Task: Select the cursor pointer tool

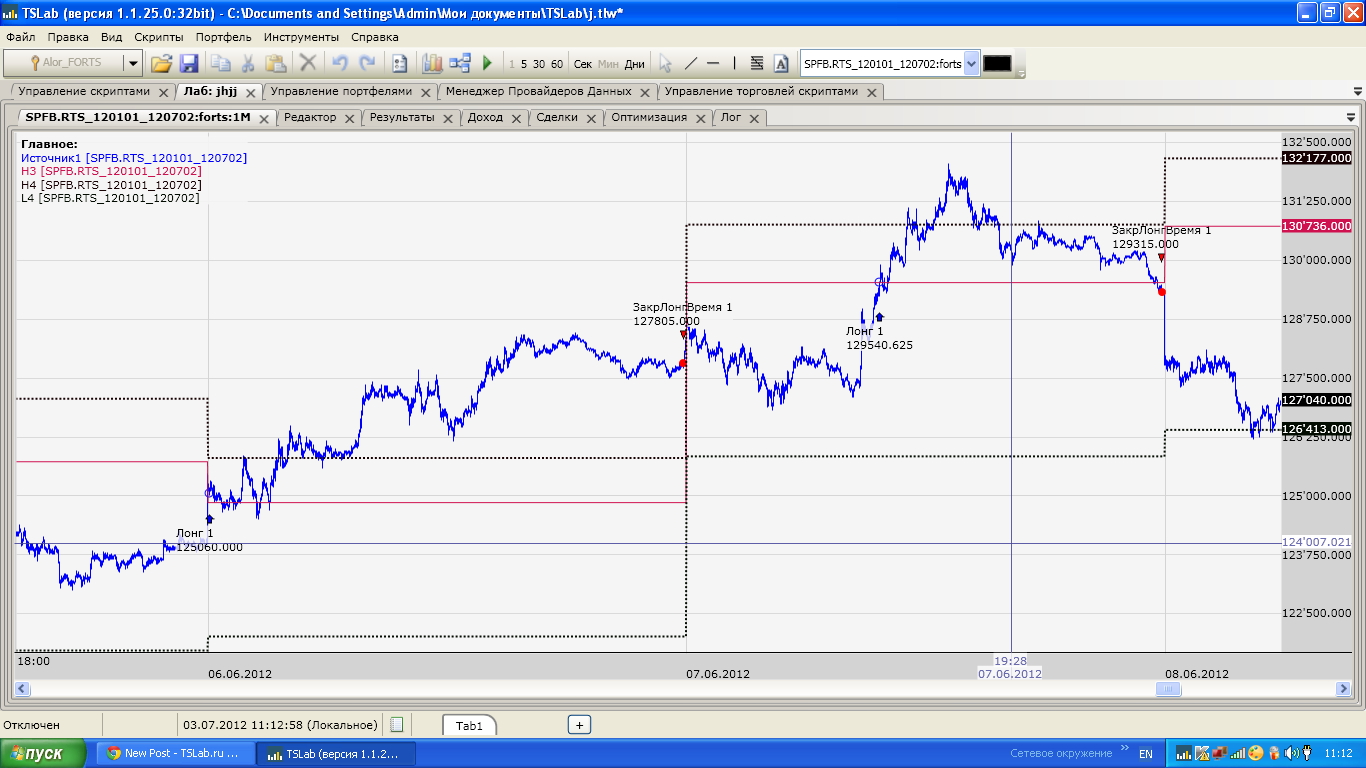Action: pos(665,63)
